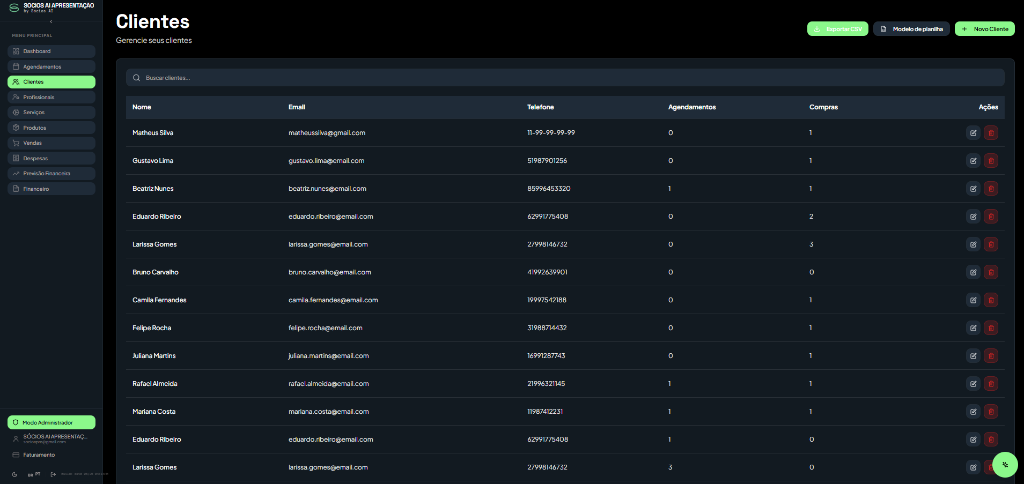Delete client Mariana Costa
This screenshot has height=484, width=1024.
991,411
